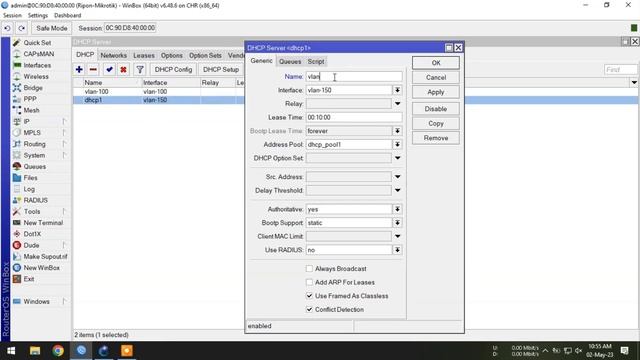Image resolution: width=640 pixels, height=360 pixels.
Task: Open Quick Set in sidebar
Action: click(37, 42)
